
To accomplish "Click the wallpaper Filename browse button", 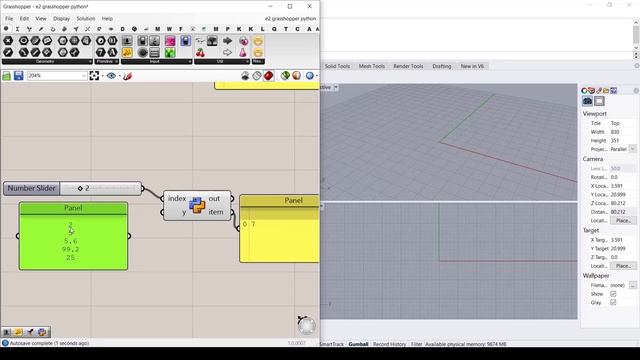I will 633,285.
